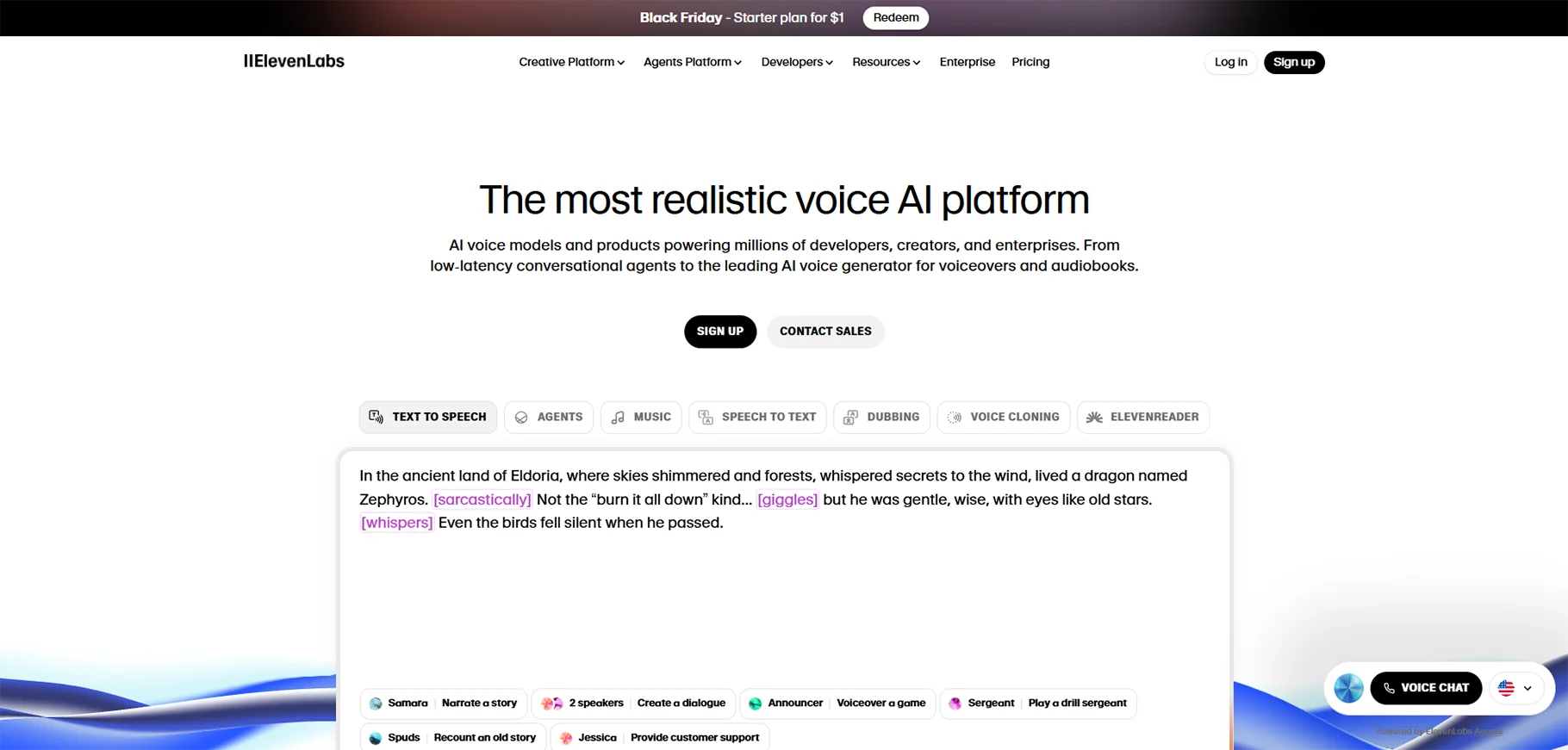Switch to the Dubbing tab
Screen dimensions: 1568x750
pos(881,417)
